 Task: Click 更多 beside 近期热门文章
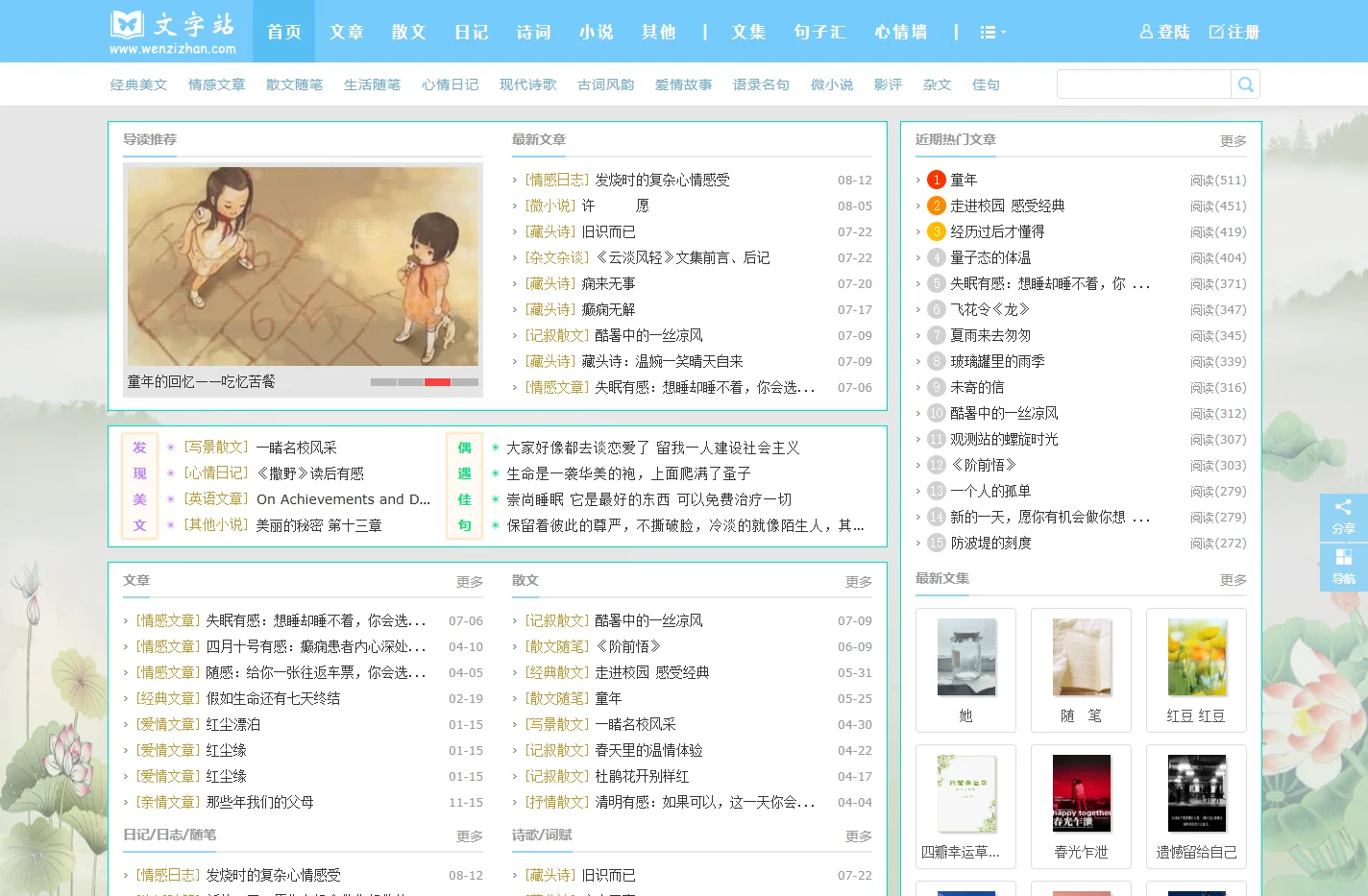[x=1234, y=141]
